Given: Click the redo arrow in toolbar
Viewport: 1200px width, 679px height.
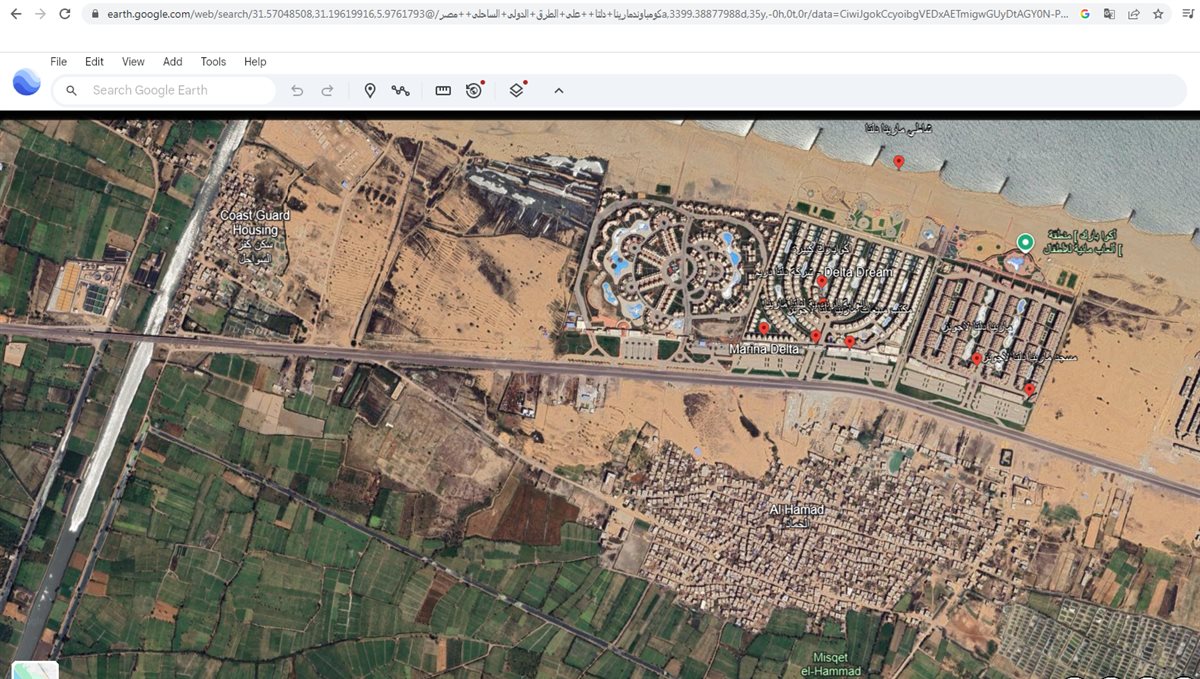Looking at the screenshot, I should pos(327,90).
